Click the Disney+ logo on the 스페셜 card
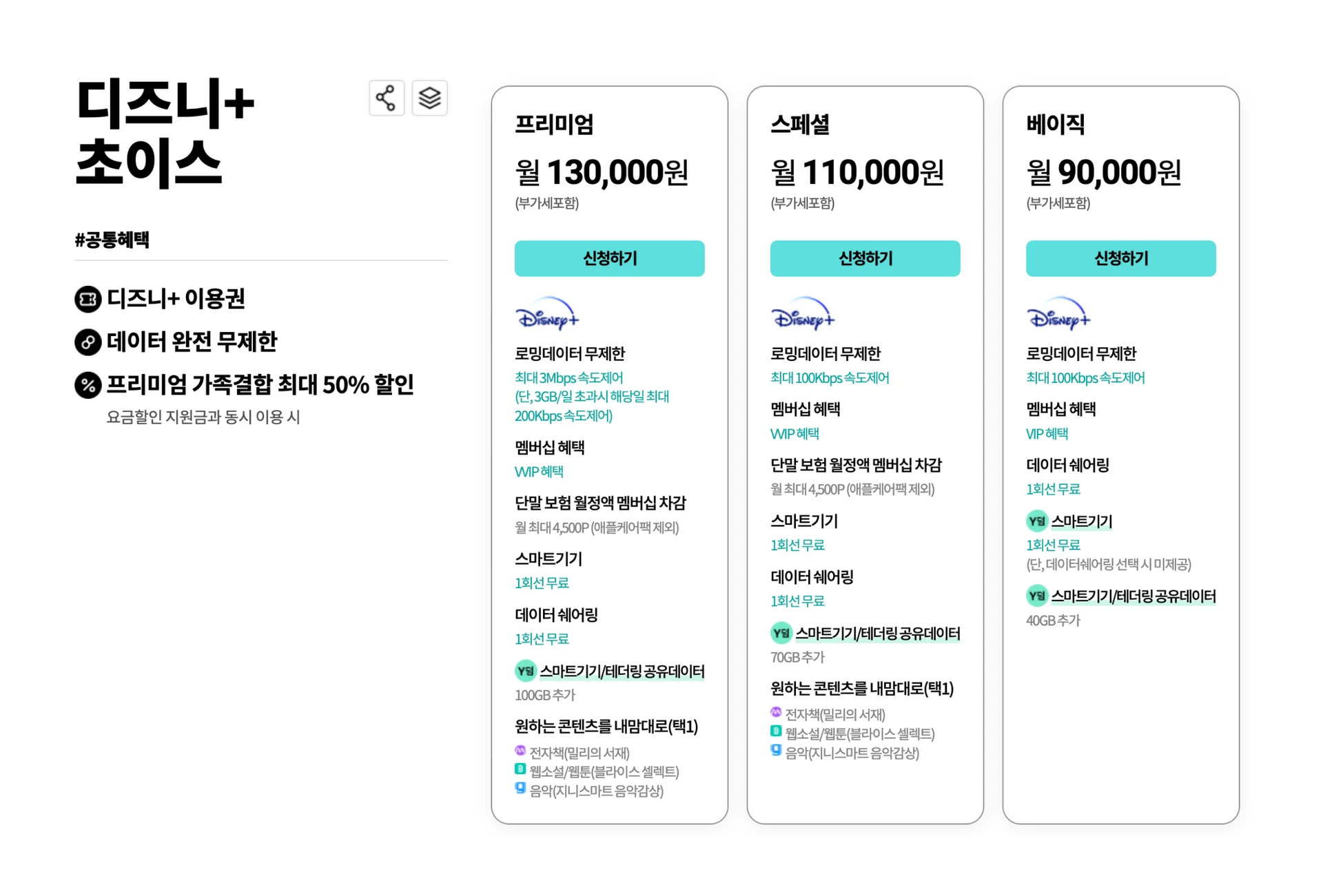Image resolution: width=1323 pixels, height=896 pixels. [x=802, y=315]
